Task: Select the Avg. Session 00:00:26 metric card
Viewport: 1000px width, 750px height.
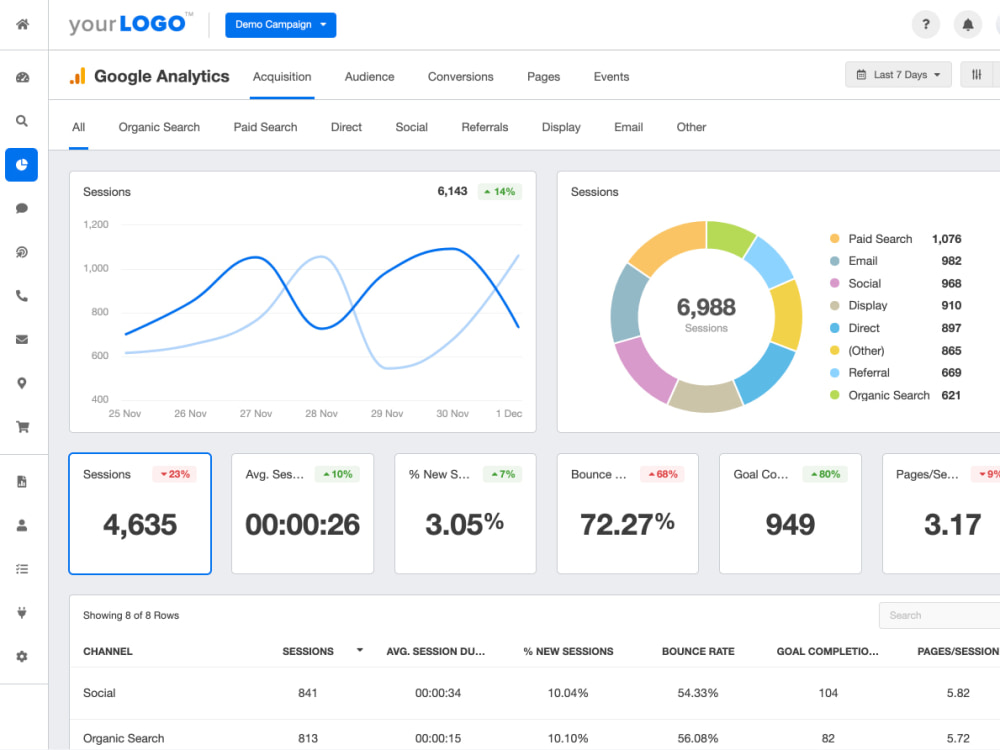Action: click(302, 513)
